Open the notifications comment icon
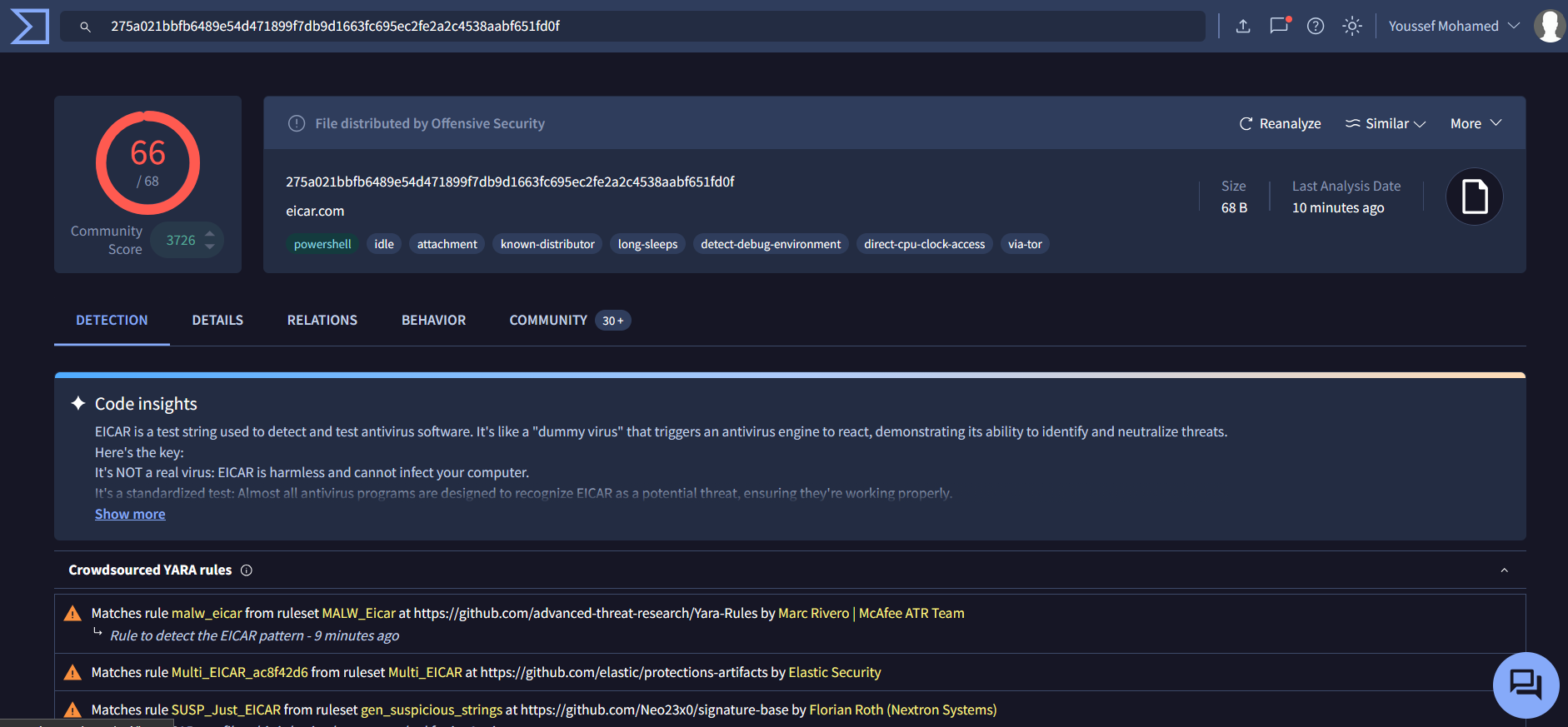Screen dimensions: 1568x727 (1279, 25)
